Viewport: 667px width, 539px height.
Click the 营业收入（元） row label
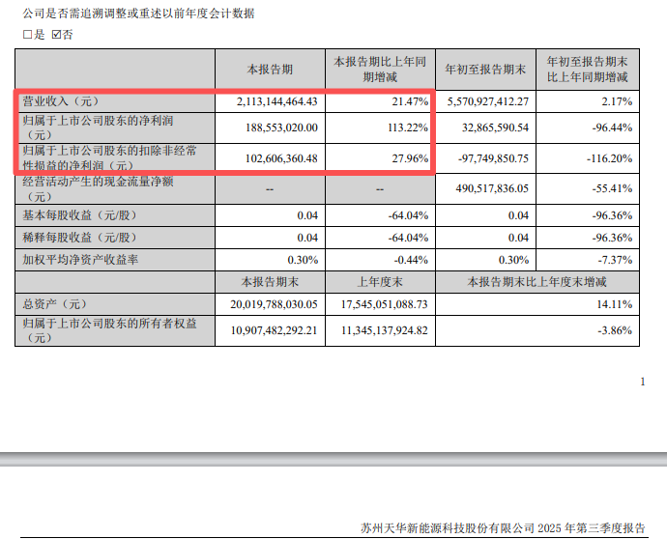61,102
